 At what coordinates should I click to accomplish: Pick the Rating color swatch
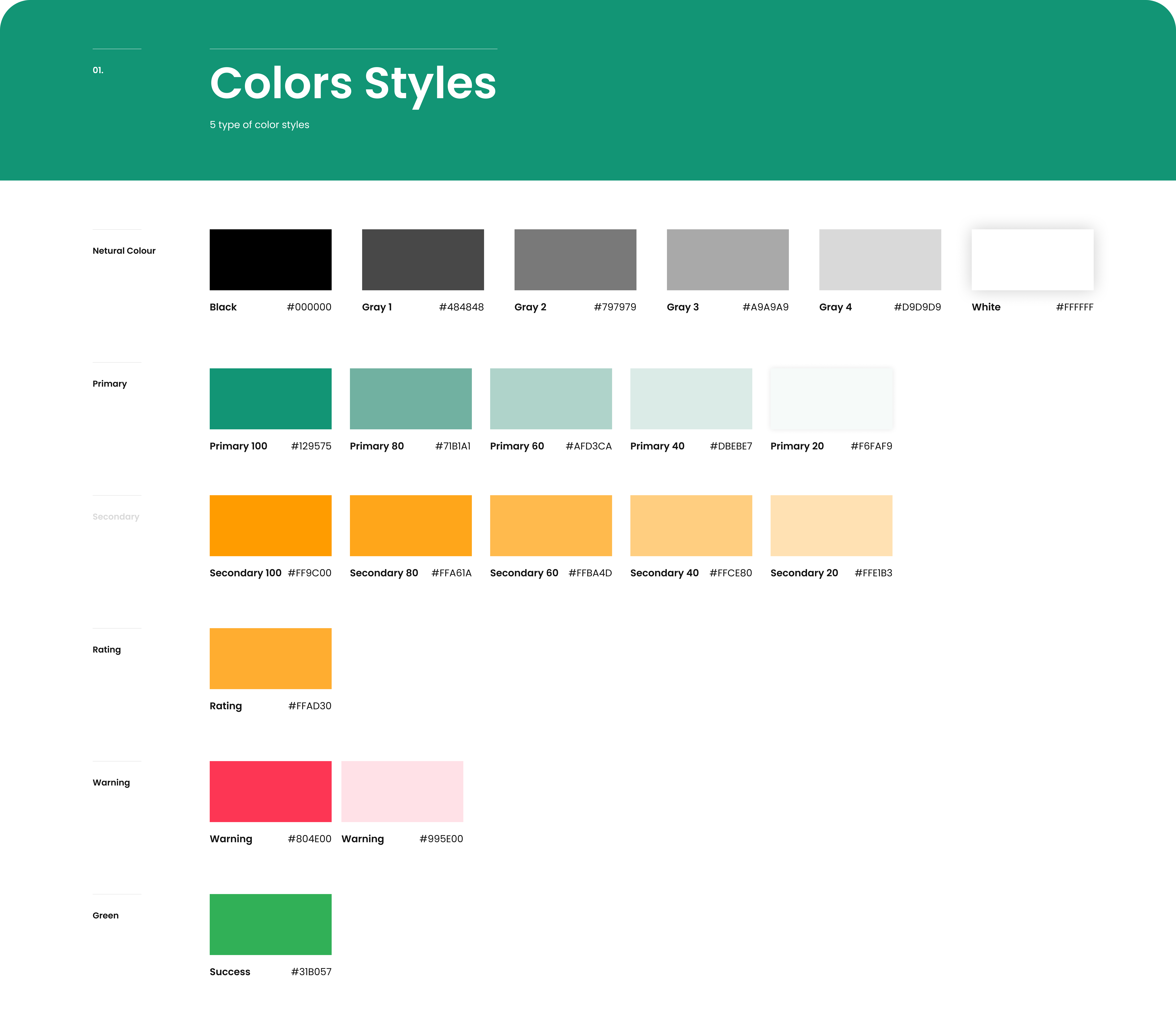270,658
